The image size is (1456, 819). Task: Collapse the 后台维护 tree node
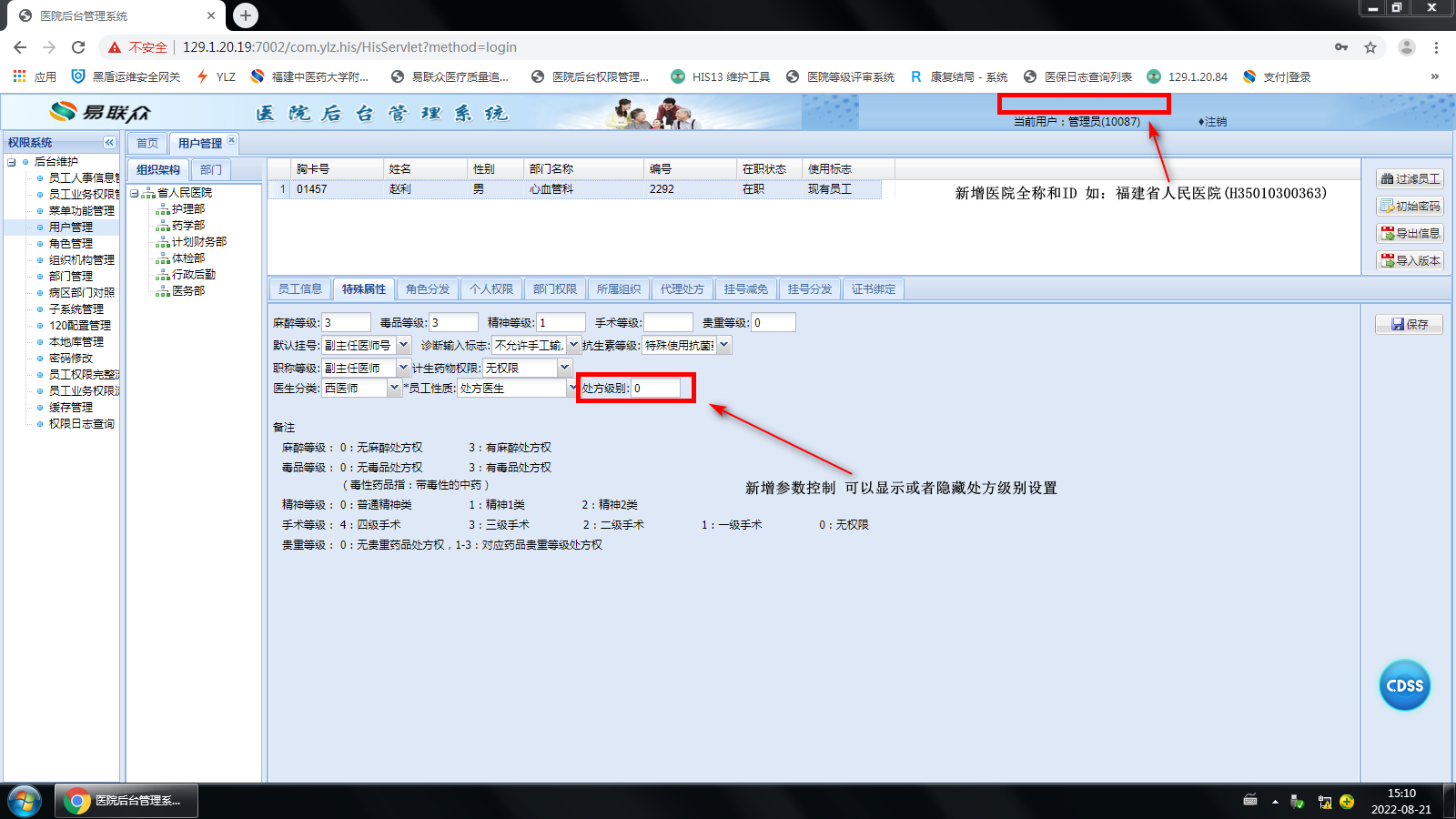(12, 162)
